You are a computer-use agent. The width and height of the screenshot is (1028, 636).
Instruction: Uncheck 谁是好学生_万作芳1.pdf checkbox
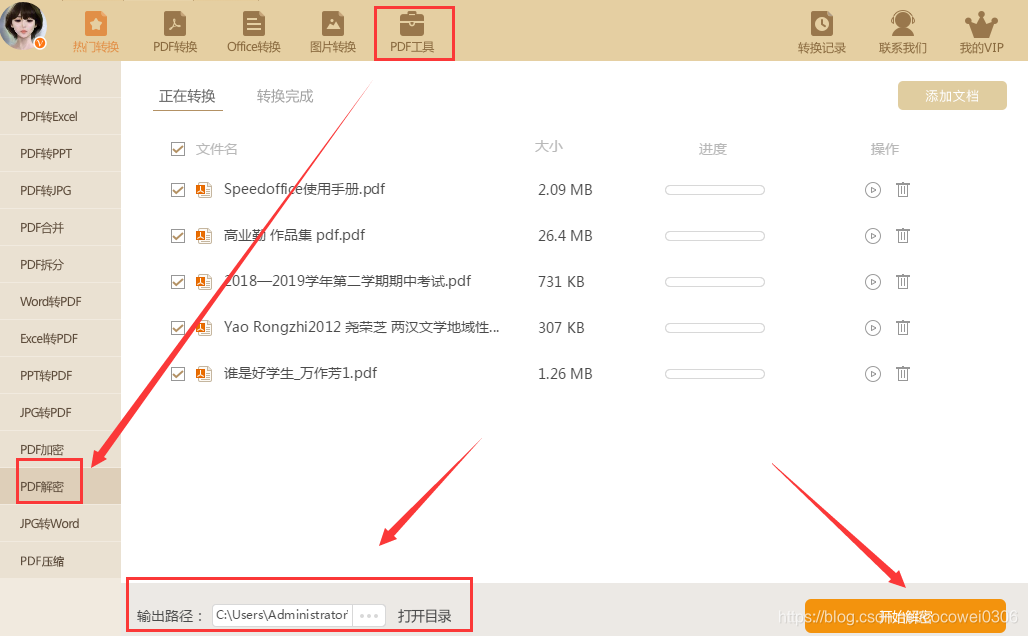coord(178,374)
